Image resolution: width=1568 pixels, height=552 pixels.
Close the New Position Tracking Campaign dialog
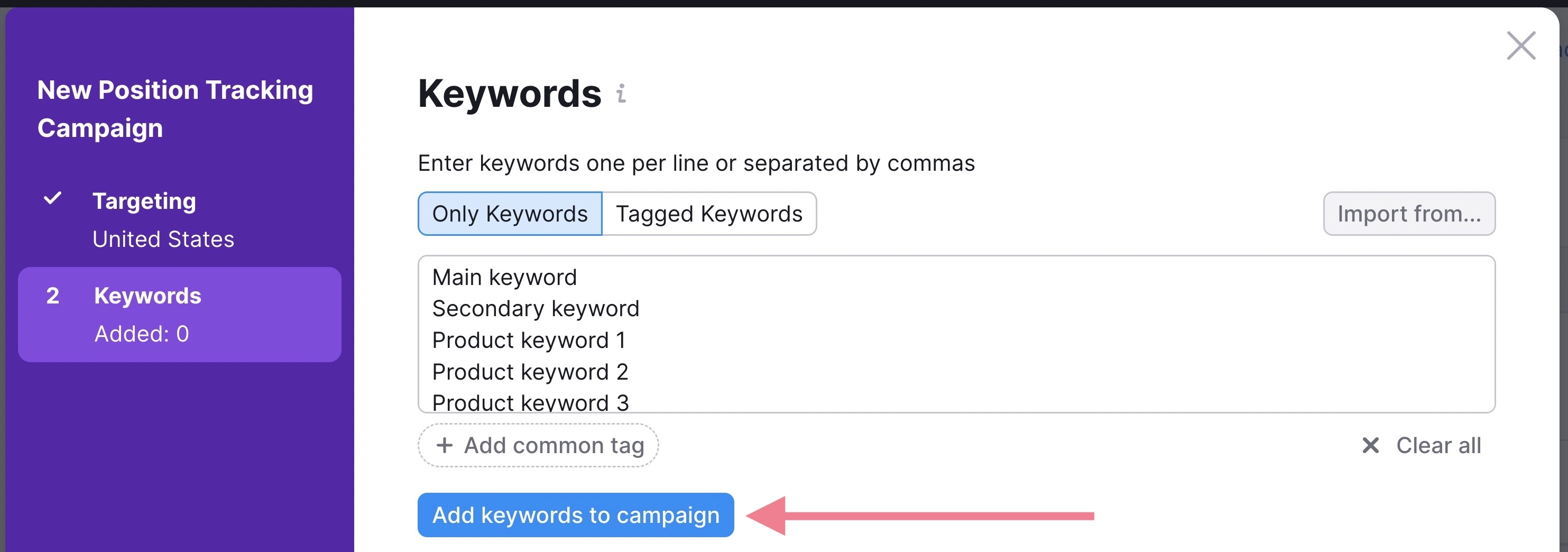tap(1520, 45)
